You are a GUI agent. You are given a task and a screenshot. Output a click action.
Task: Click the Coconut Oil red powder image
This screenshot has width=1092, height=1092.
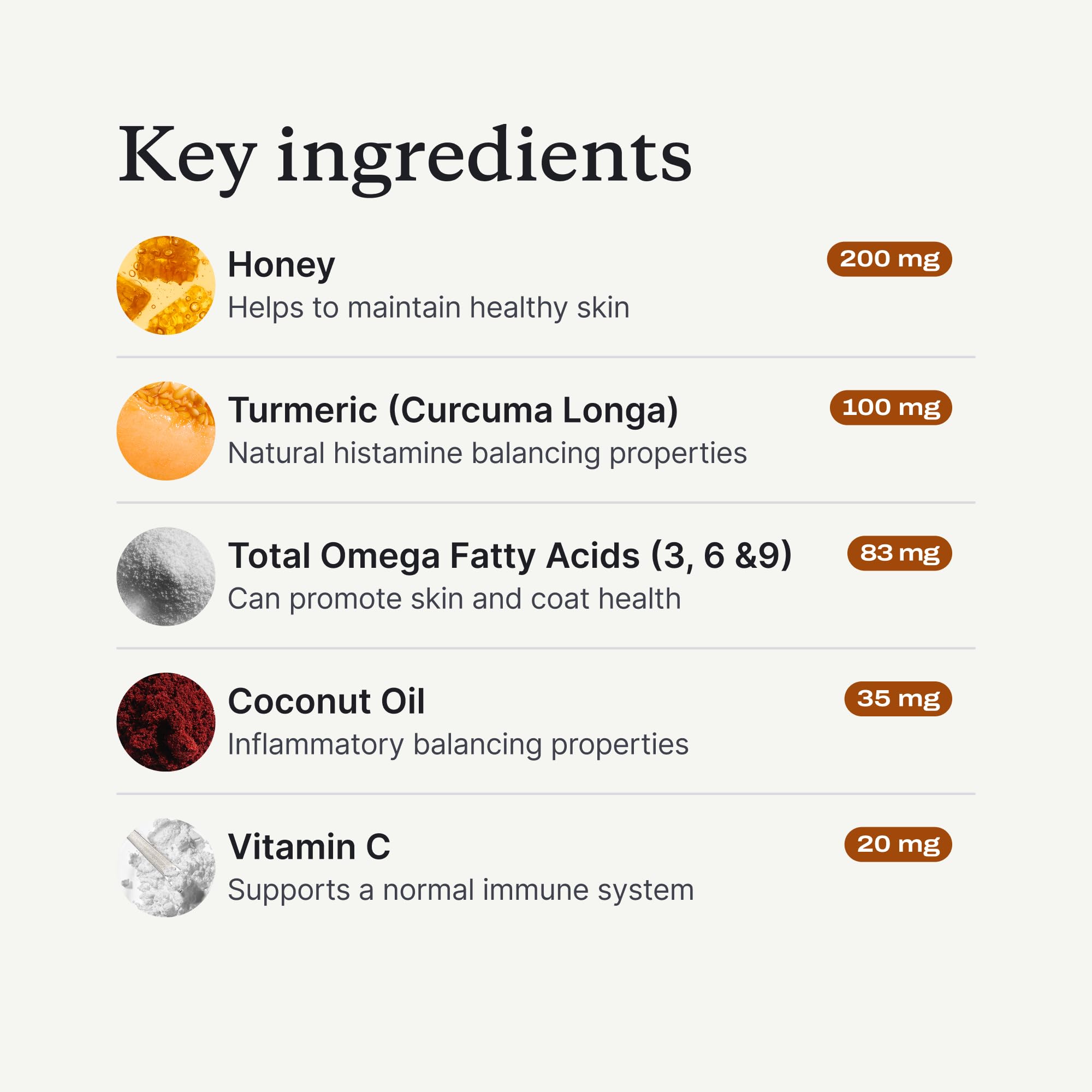click(x=165, y=722)
